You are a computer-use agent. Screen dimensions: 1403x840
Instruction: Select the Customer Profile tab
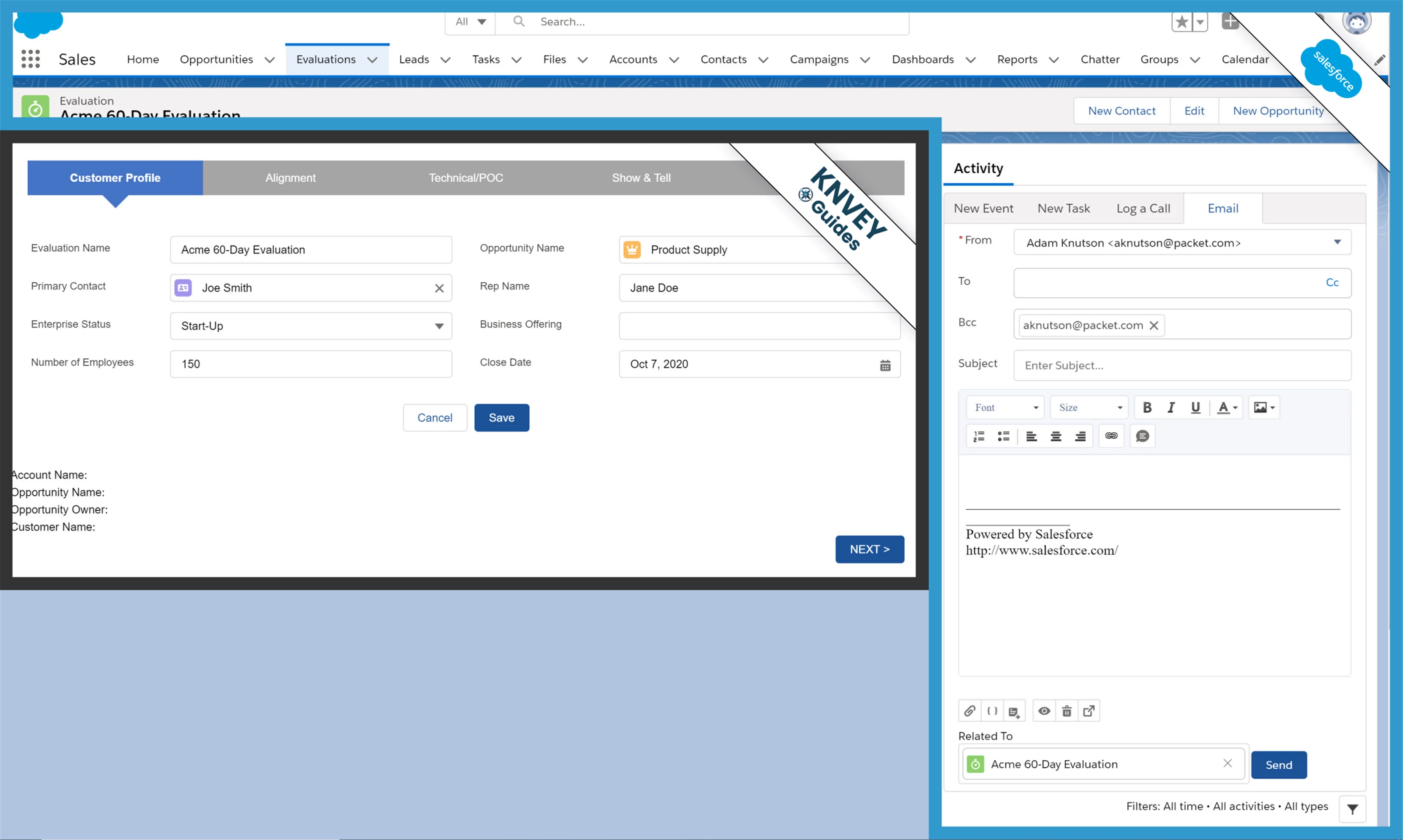pos(115,178)
